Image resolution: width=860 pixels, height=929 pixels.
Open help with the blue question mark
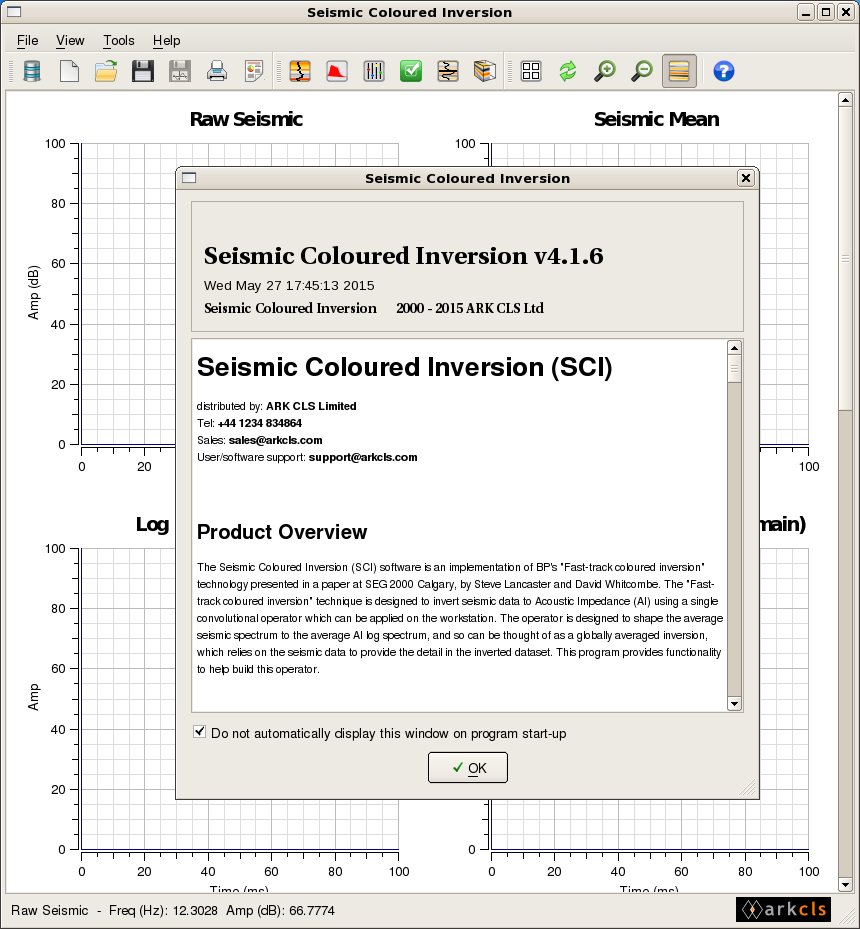coord(724,71)
